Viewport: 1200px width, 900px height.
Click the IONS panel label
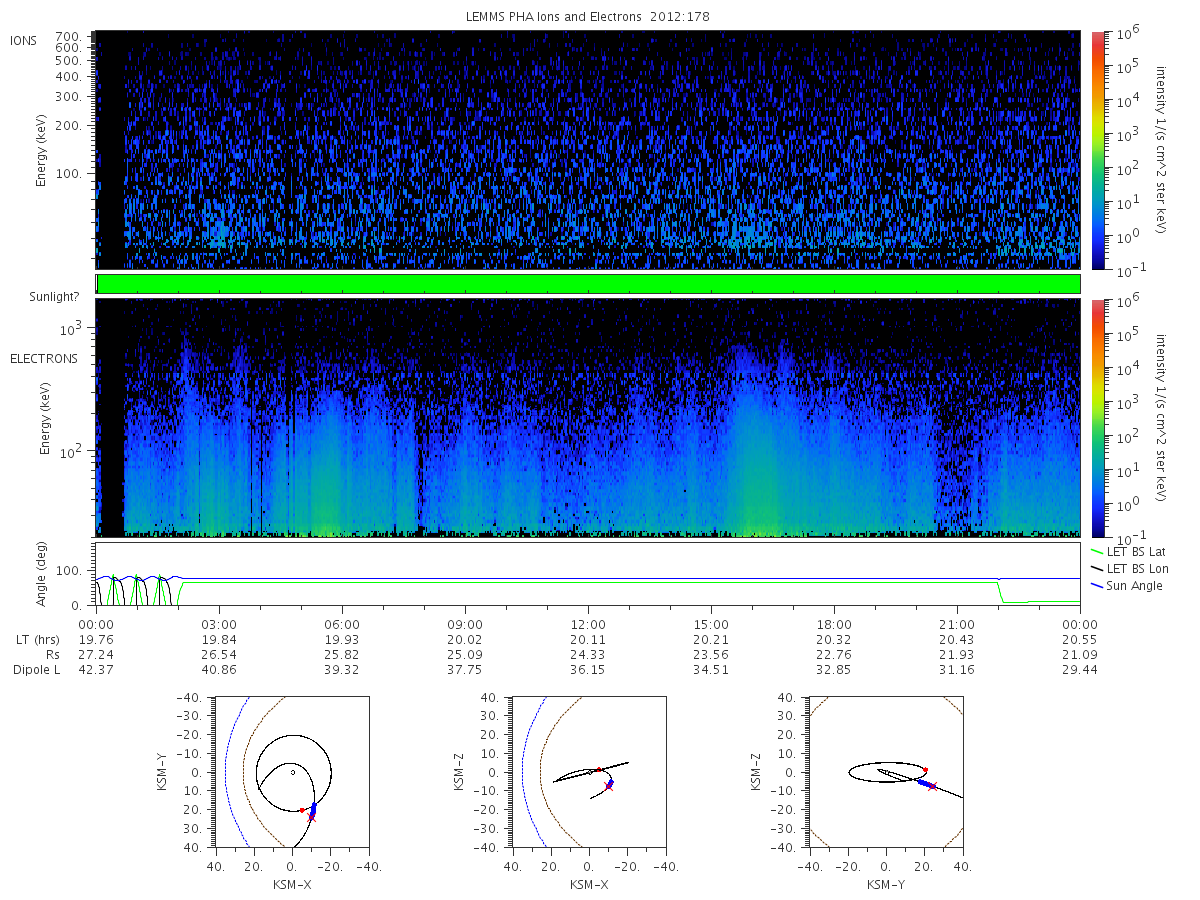pyautogui.click(x=25, y=40)
